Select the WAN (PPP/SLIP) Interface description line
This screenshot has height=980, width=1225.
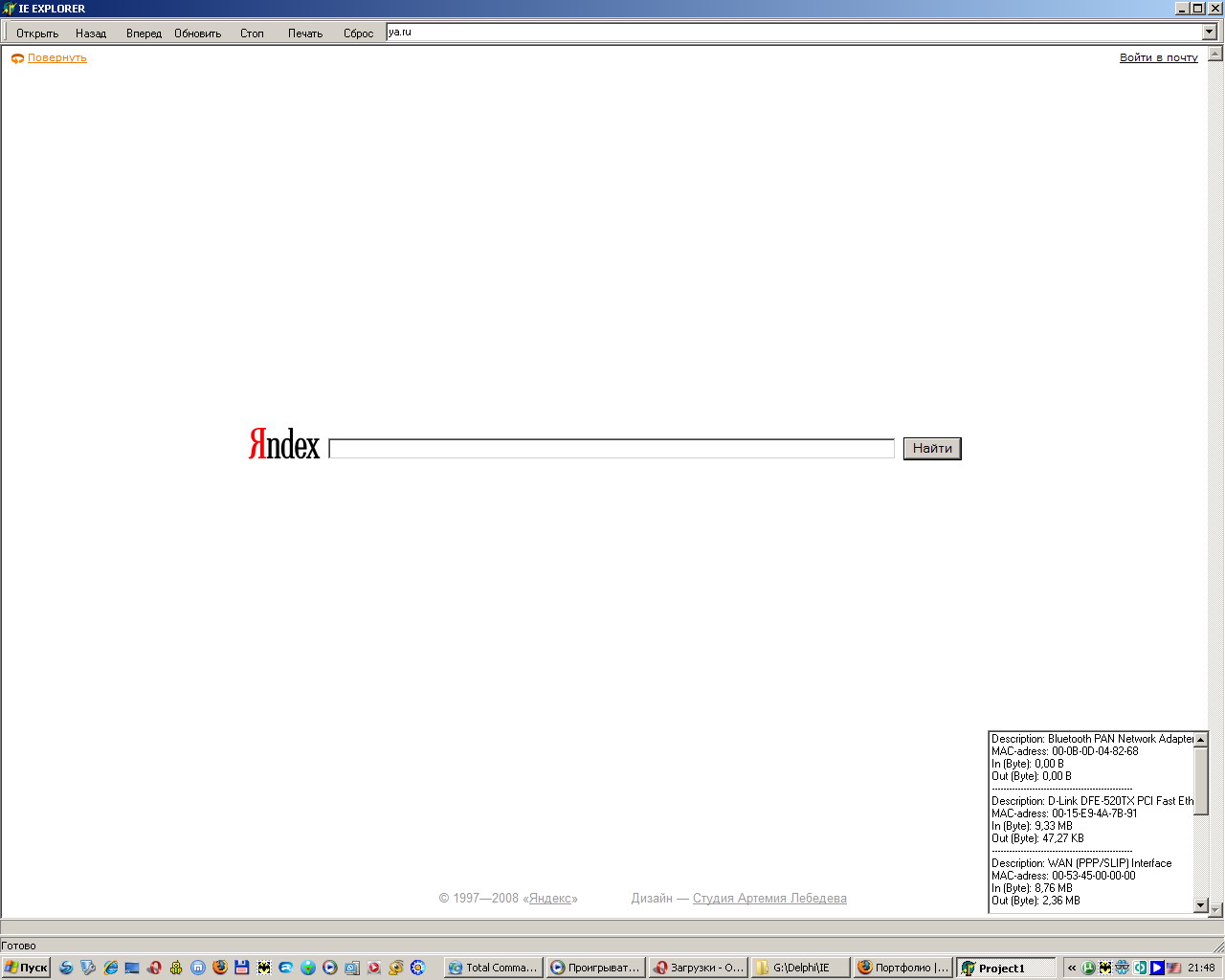coord(1081,863)
